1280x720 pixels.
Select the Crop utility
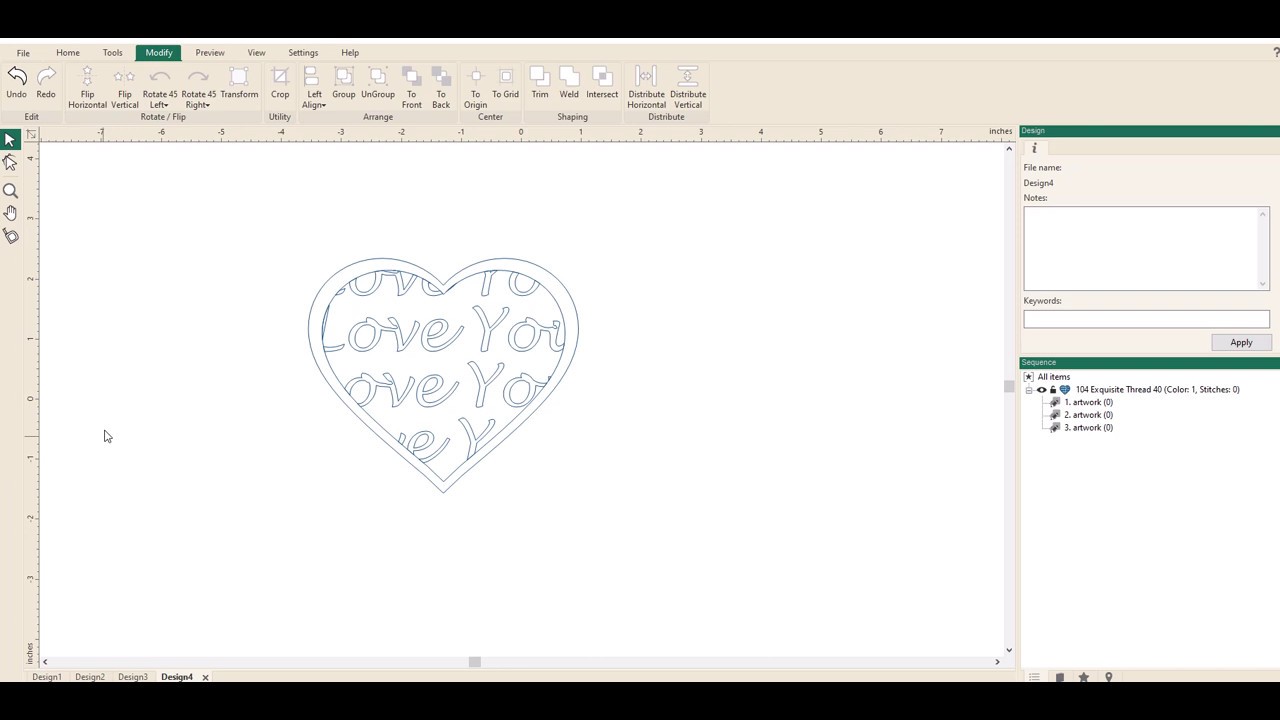pyautogui.click(x=280, y=84)
